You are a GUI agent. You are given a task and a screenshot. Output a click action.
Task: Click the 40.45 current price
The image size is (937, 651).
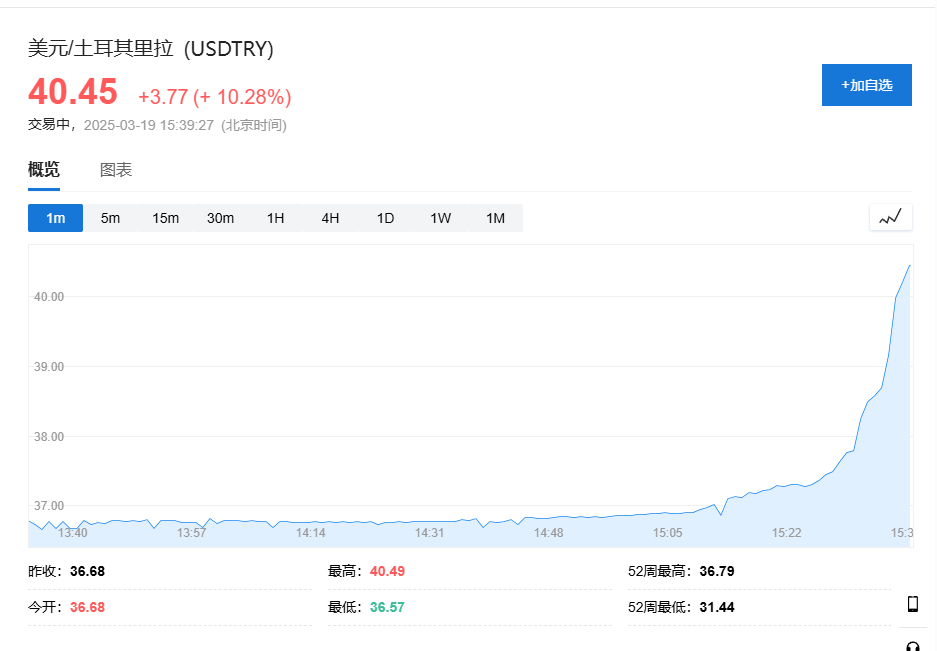click(x=73, y=91)
